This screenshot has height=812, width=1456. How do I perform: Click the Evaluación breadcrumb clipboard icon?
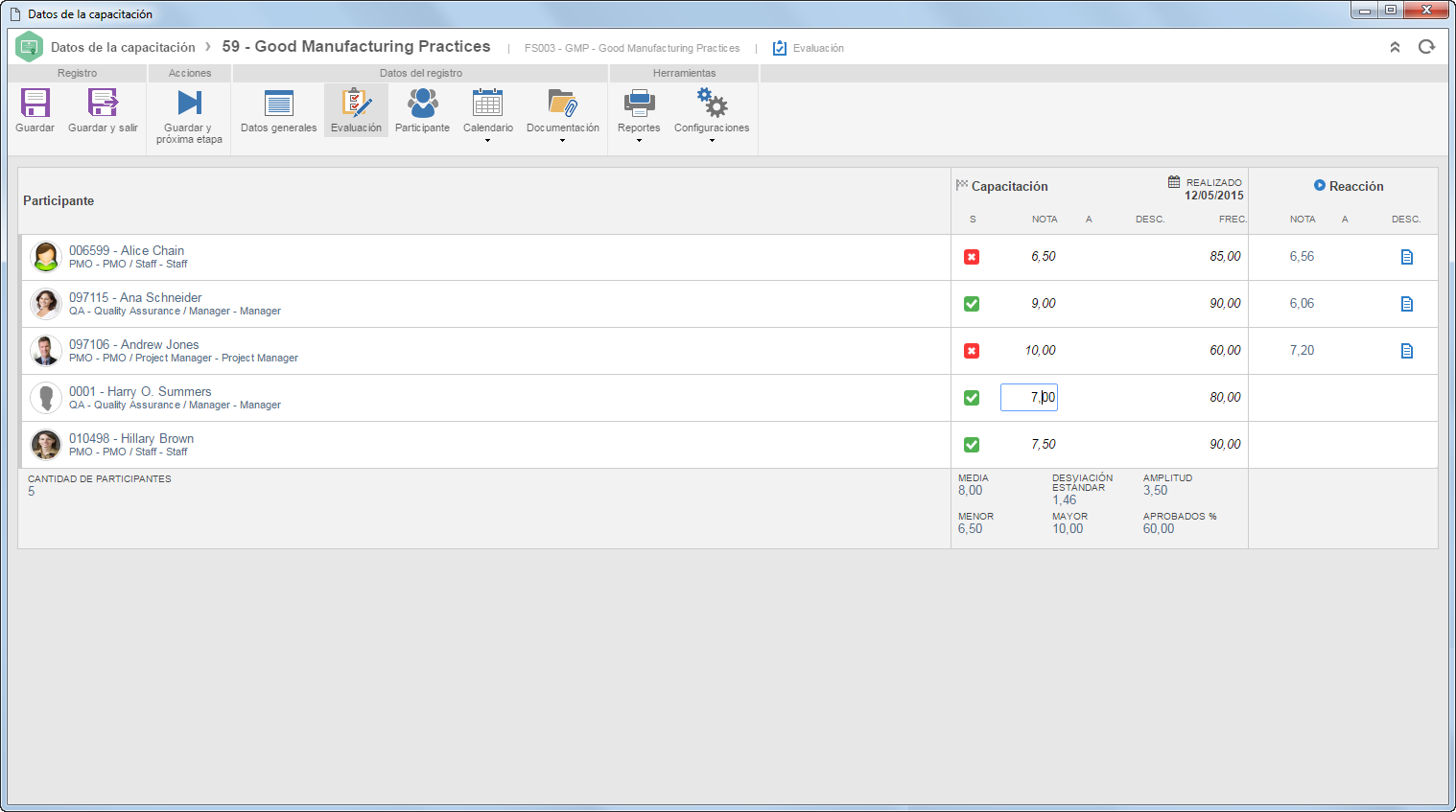(x=780, y=48)
